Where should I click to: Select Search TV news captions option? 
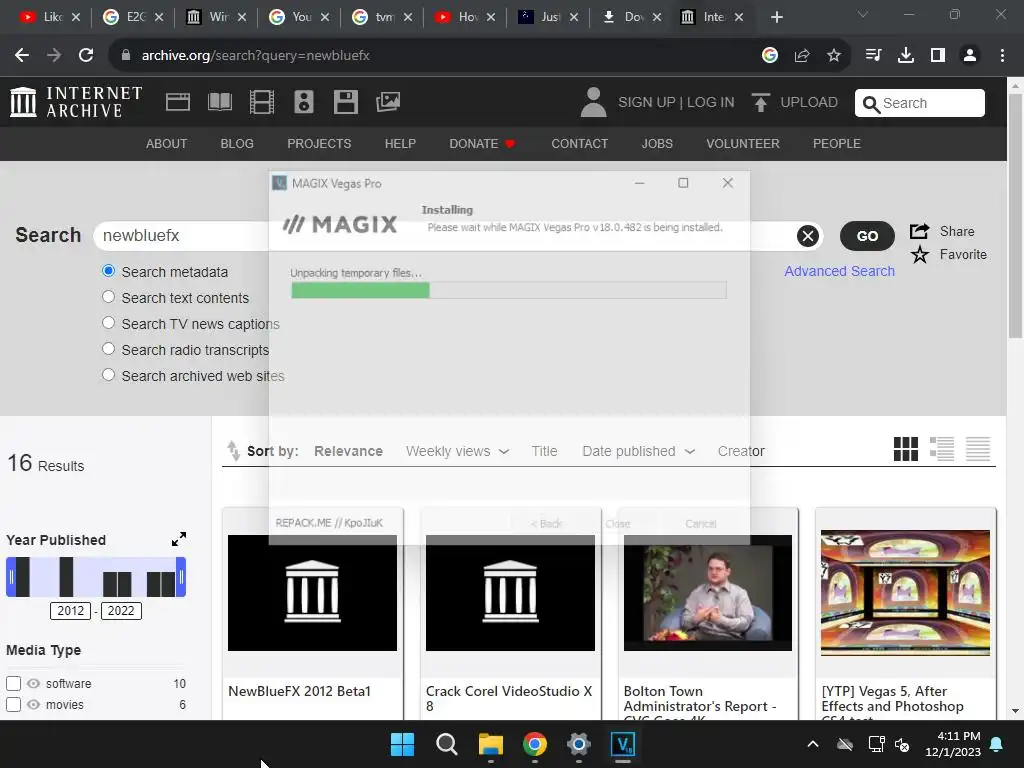(108, 323)
